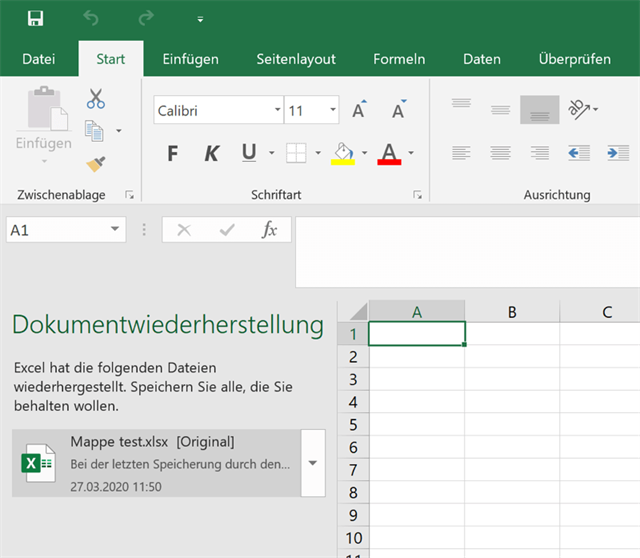640x558 pixels.
Task: Click the A1 name box field
Action: pos(55,230)
